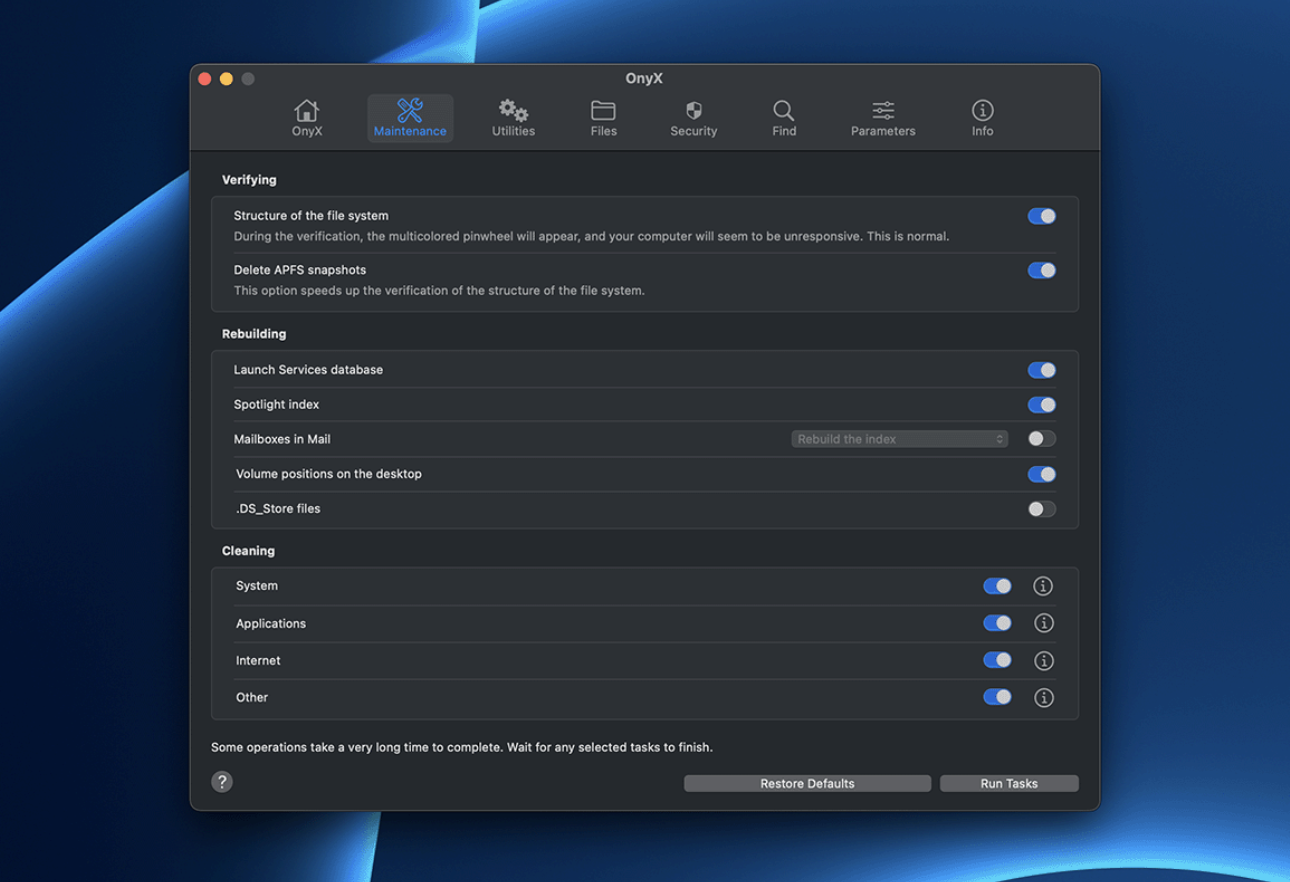Click the Restore Defaults button
The image size is (1290, 882).
807,783
